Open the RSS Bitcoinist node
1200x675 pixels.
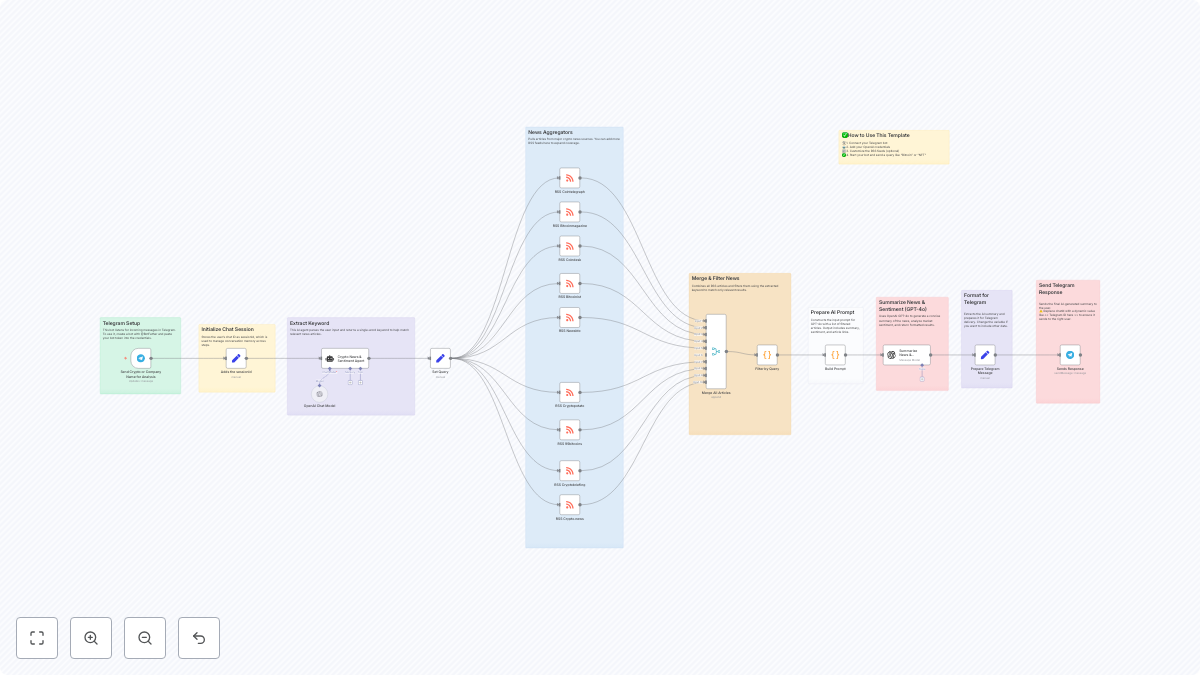tap(570, 281)
